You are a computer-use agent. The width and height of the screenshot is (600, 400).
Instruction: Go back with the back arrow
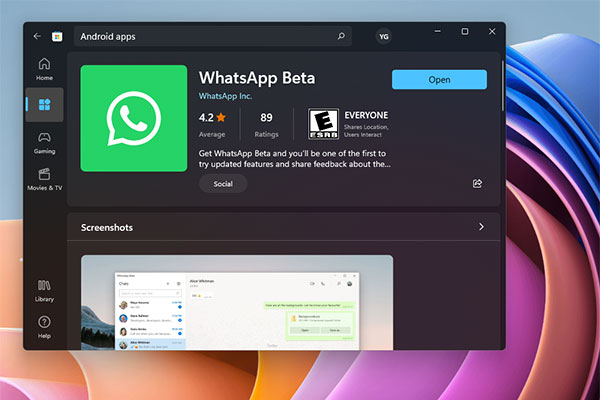(37, 36)
